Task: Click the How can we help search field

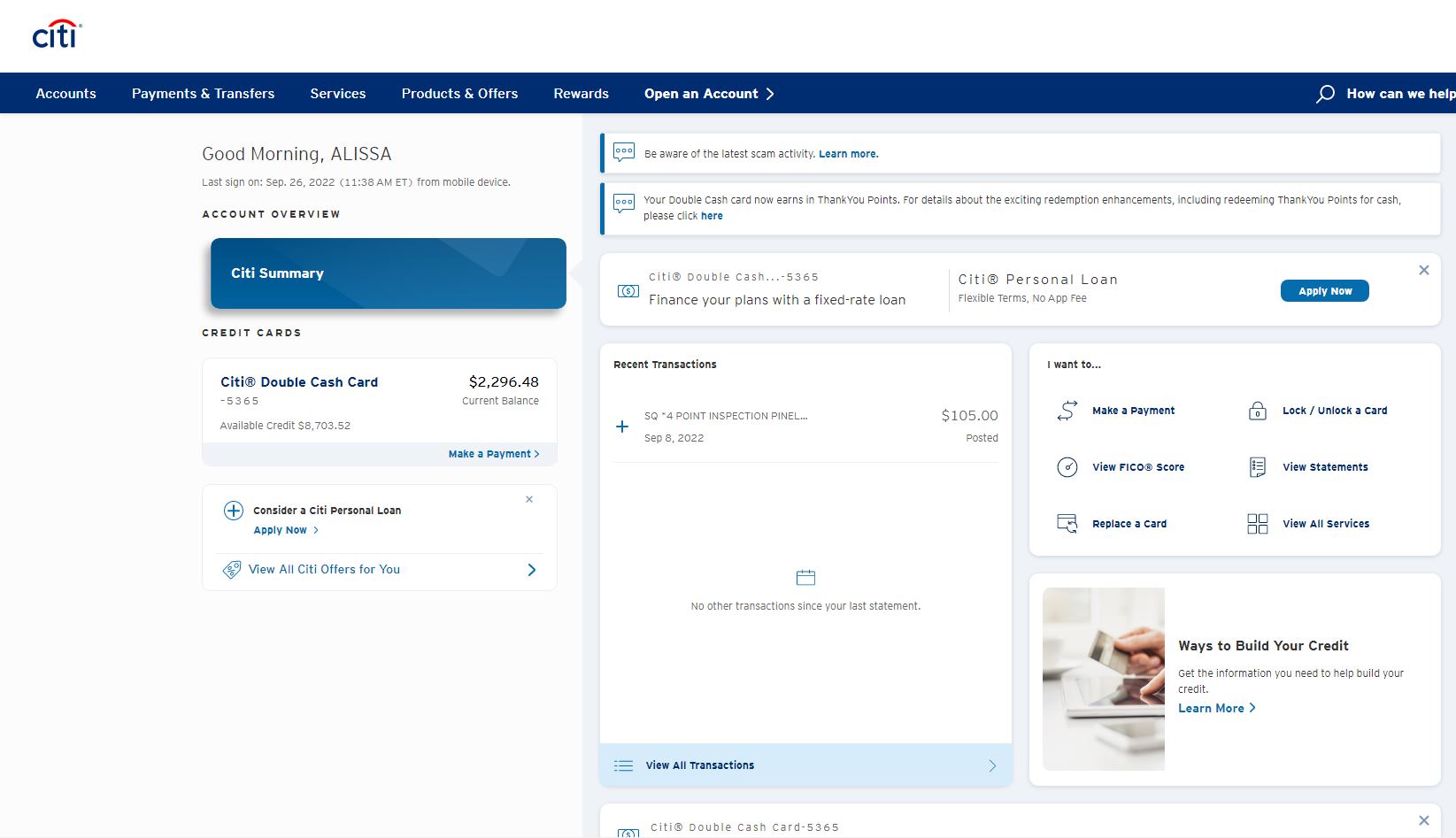Action: click(x=1401, y=94)
